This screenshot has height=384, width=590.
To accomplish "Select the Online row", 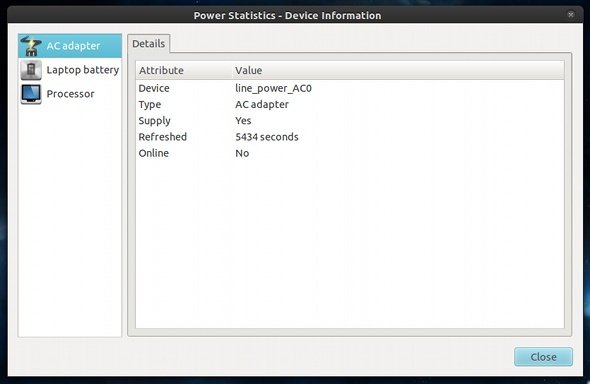I will 350,153.
